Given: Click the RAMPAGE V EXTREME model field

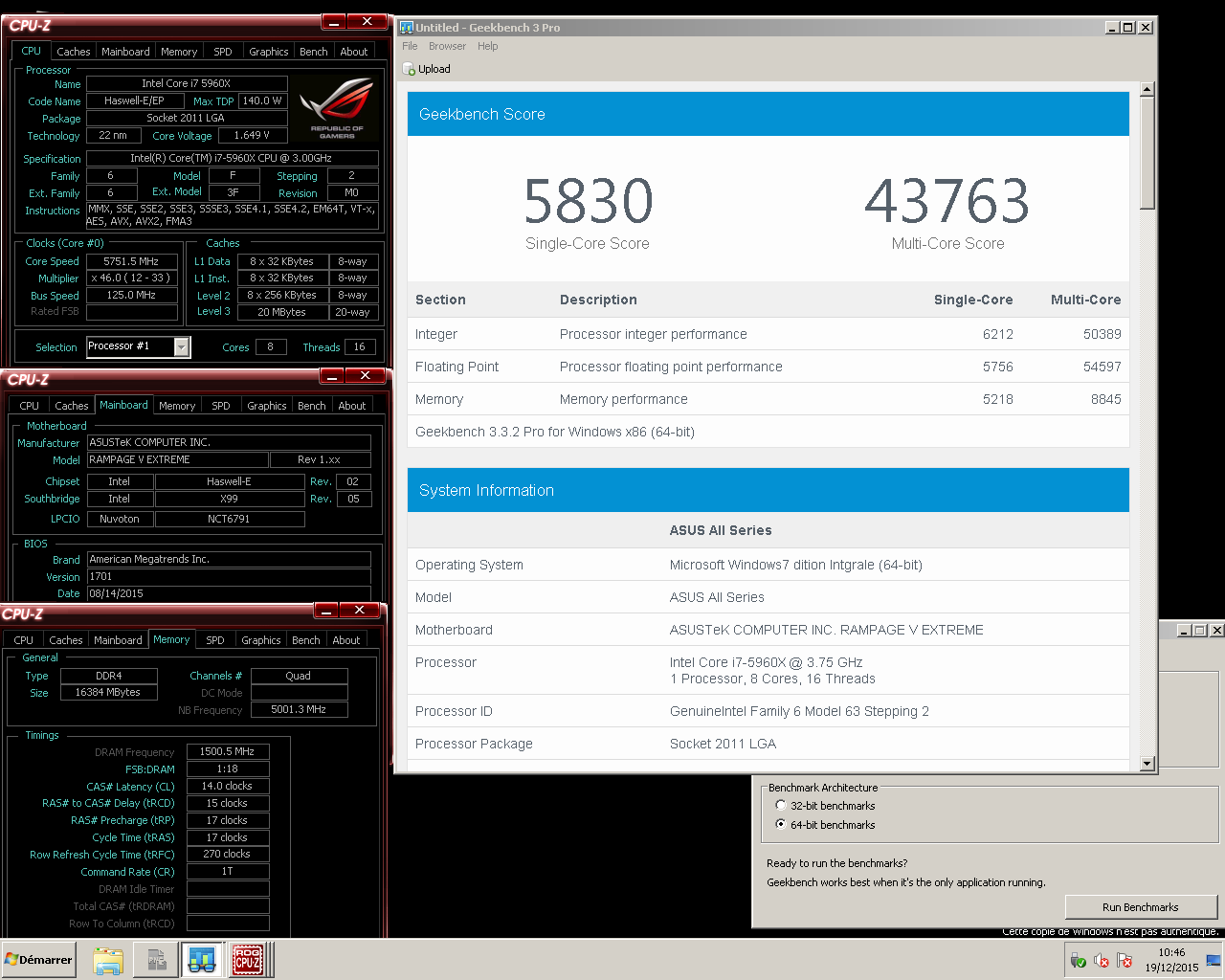Looking at the screenshot, I should [x=176, y=460].
